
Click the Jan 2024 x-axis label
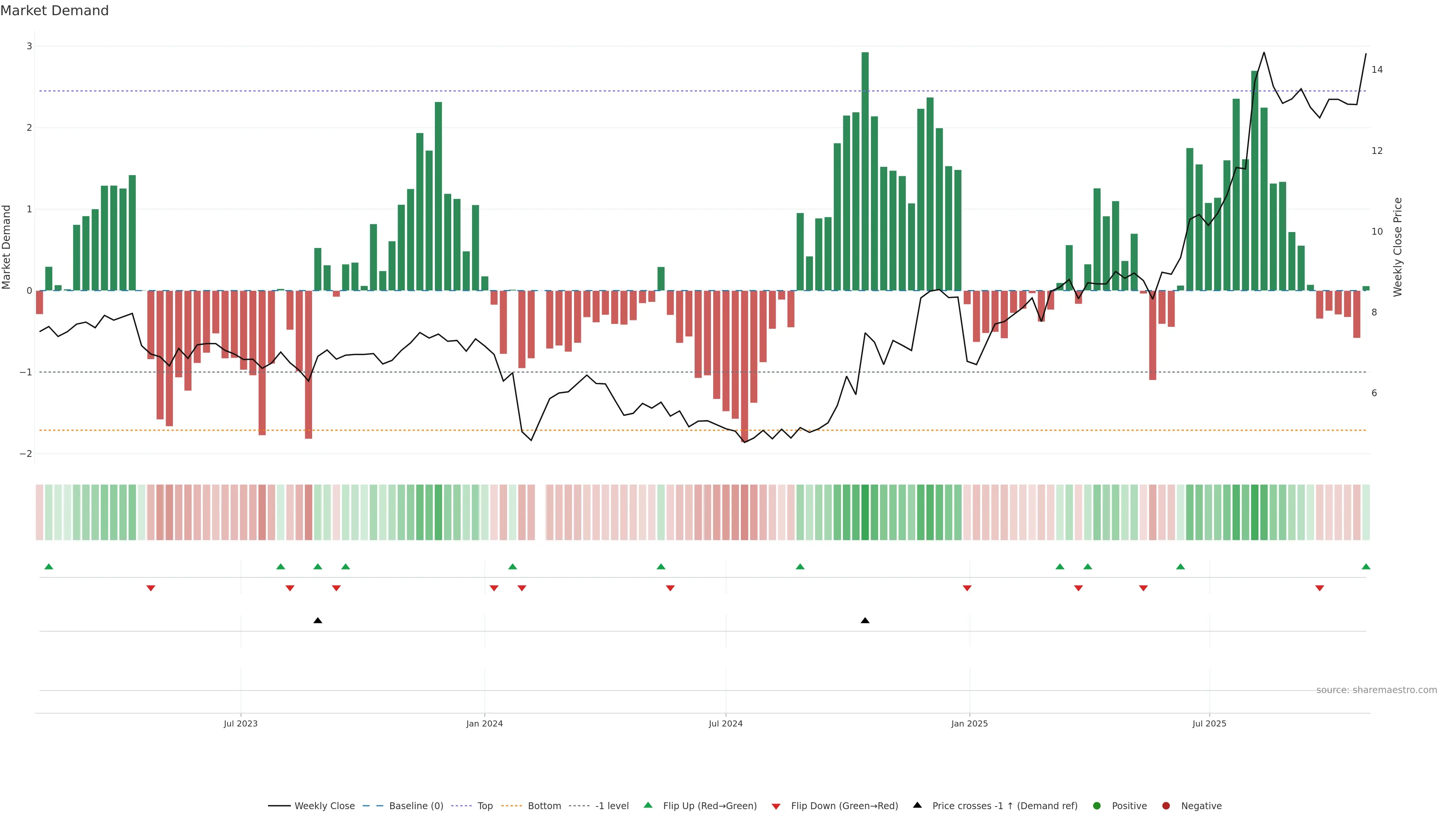485,723
